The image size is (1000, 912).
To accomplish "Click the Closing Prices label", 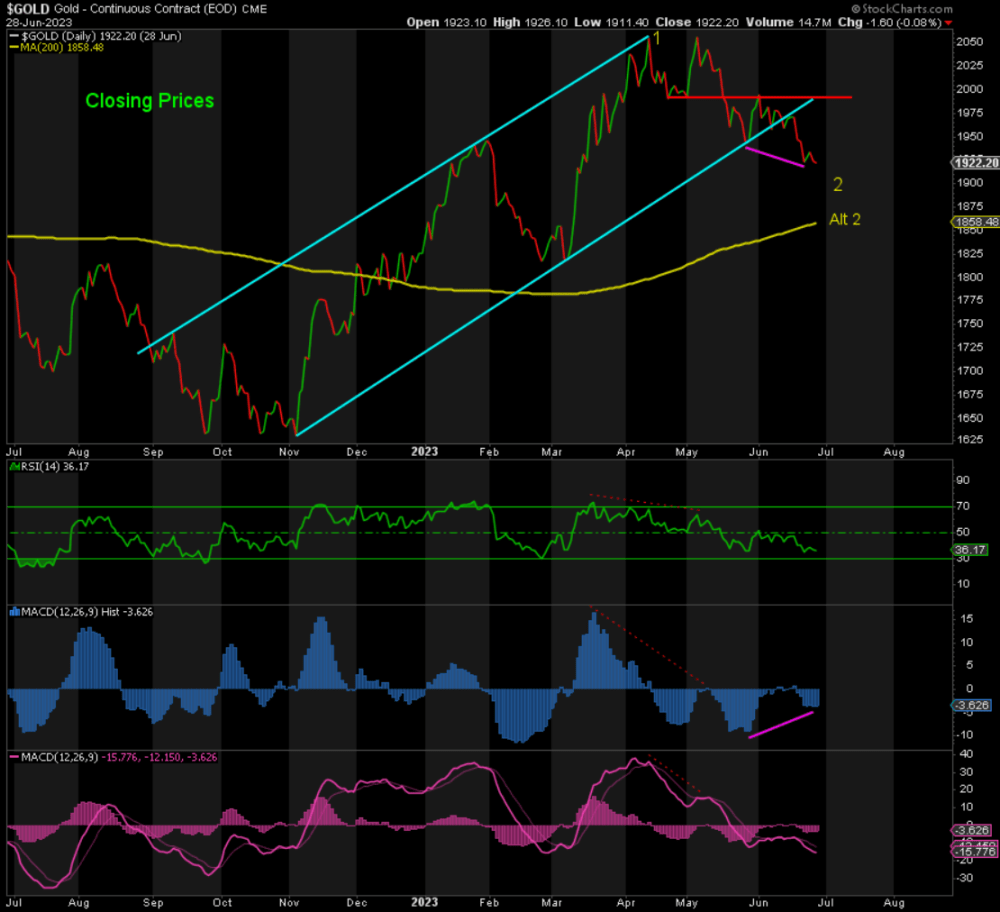I will click(149, 101).
